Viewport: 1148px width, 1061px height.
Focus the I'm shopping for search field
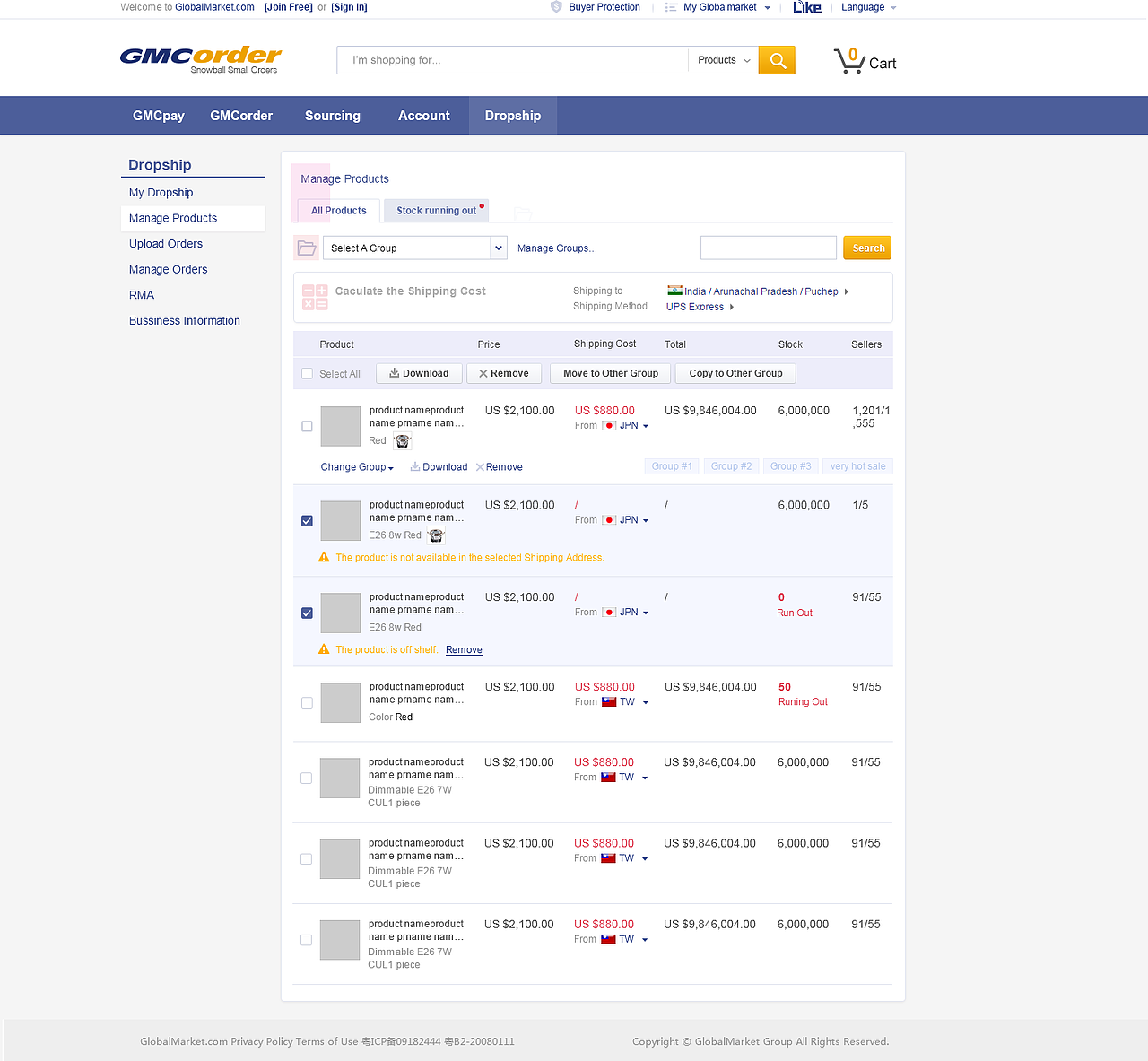513,60
